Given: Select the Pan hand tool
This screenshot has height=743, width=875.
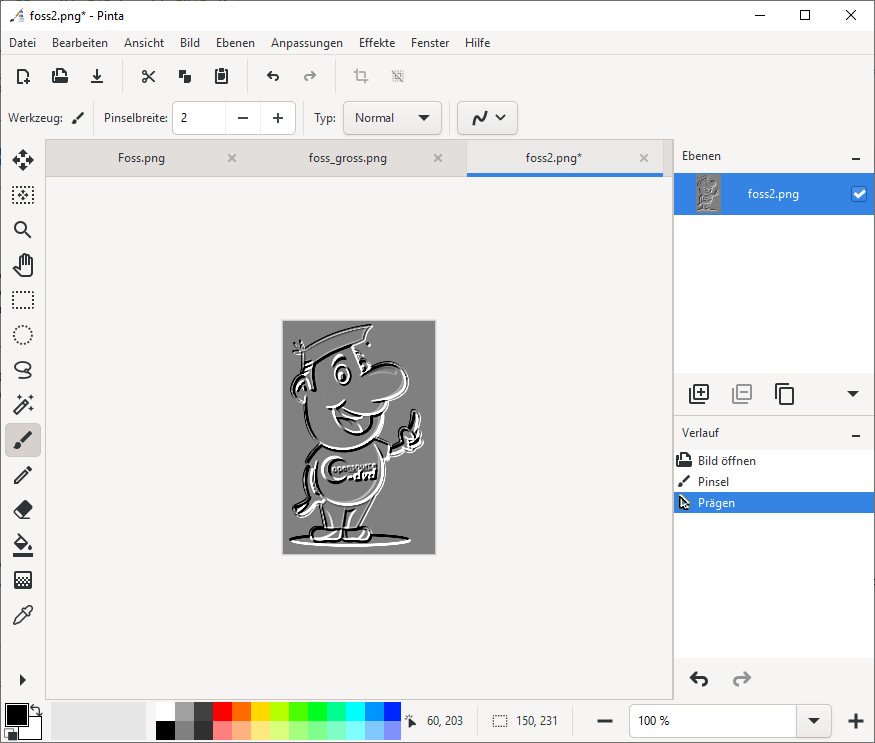Looking at the screenshot, I should tap(23, 265).
